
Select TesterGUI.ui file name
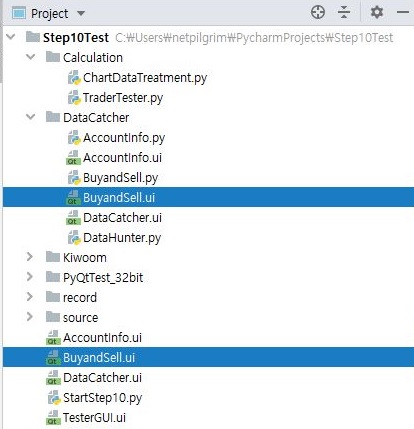tap(94, 418)
